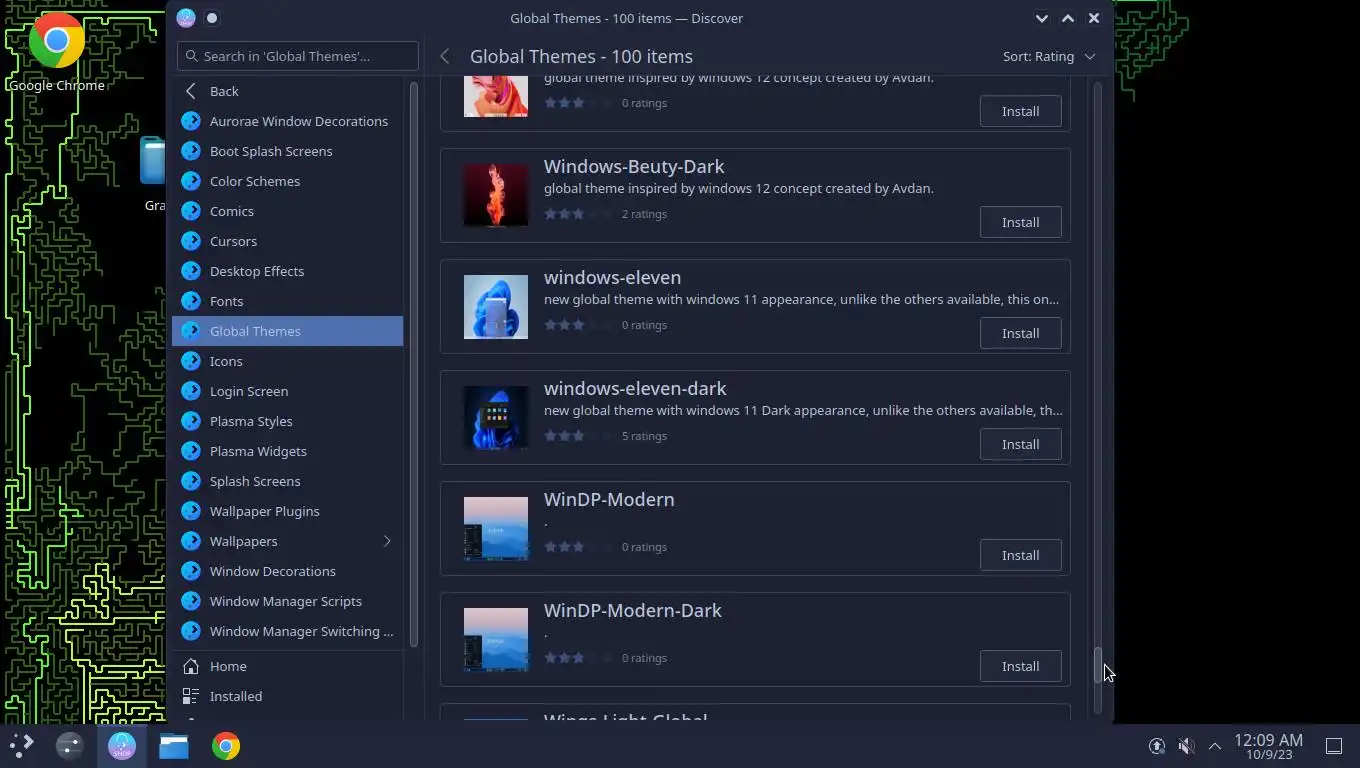Viewport: 1360px width, 768px height.
Task: Click the 5 ratings stars of windows-eleven-dark
Action: [x=578, y=436]
